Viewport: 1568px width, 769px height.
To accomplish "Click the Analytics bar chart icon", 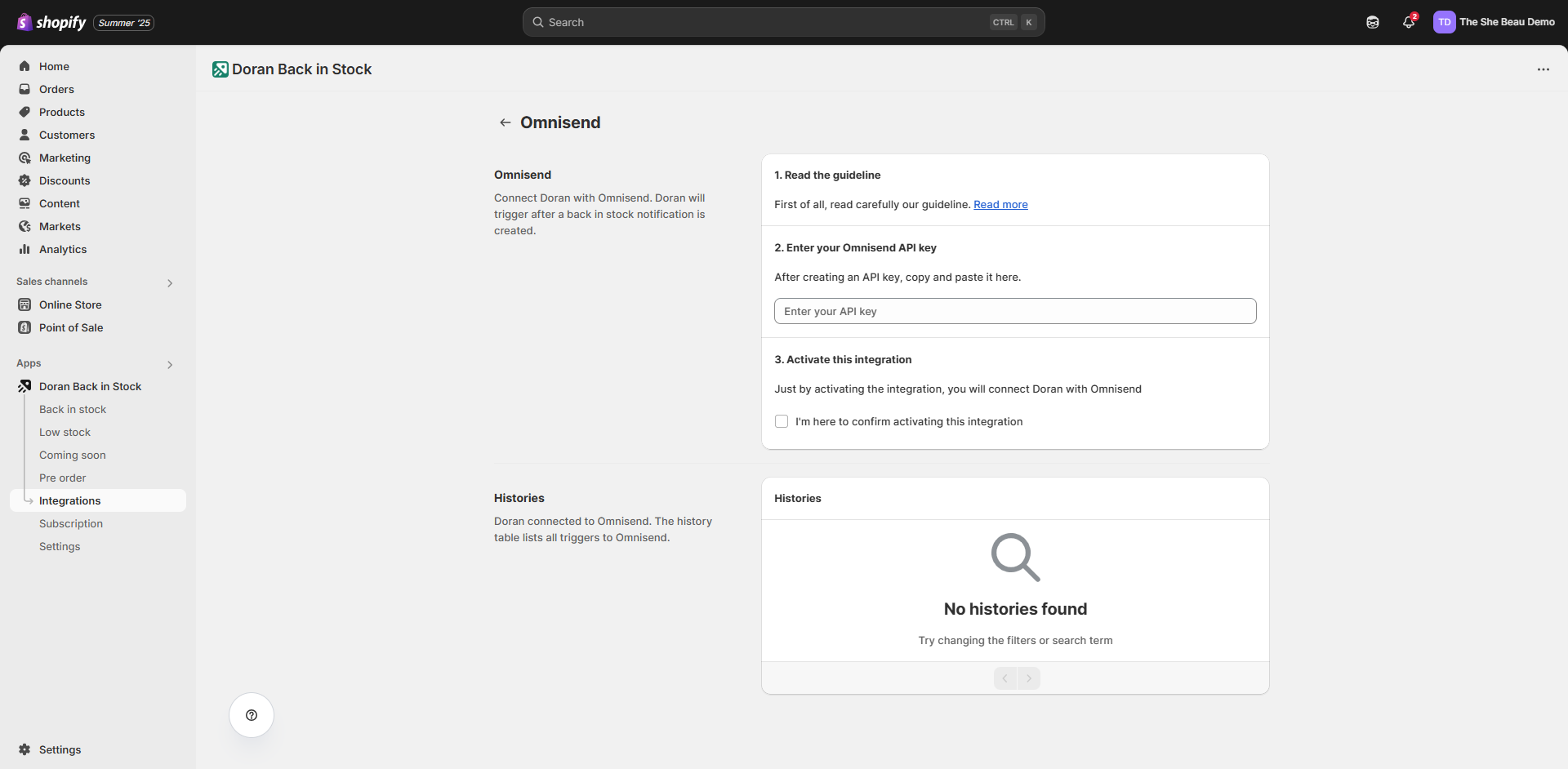I will coord(24,249).
